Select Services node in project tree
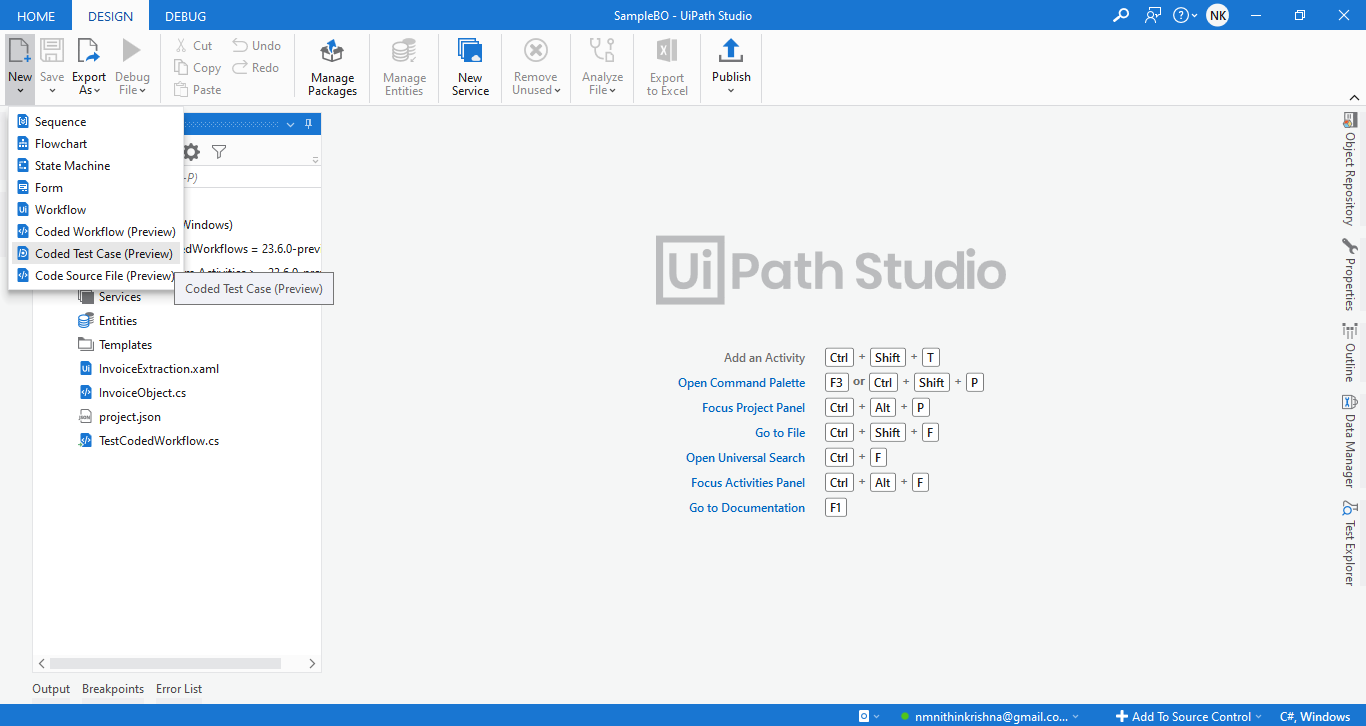This screenshot has width=1366, height=726. click(119, 297)
